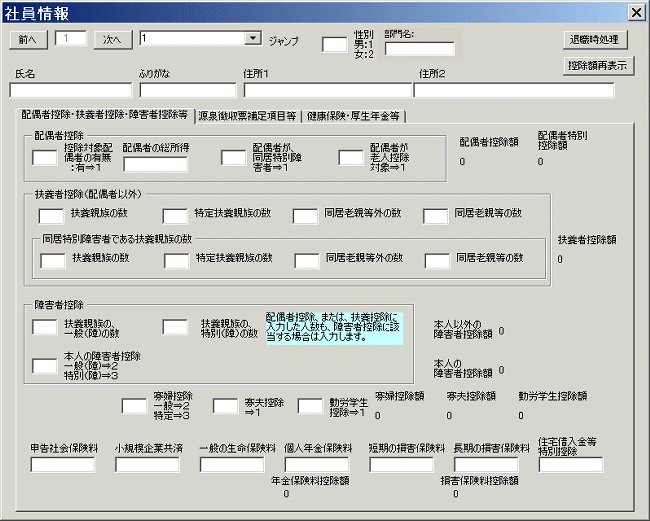
Task: Select 配偶者控除・扶養者控除・障害者控除等 tab
Action: [104, 114]
